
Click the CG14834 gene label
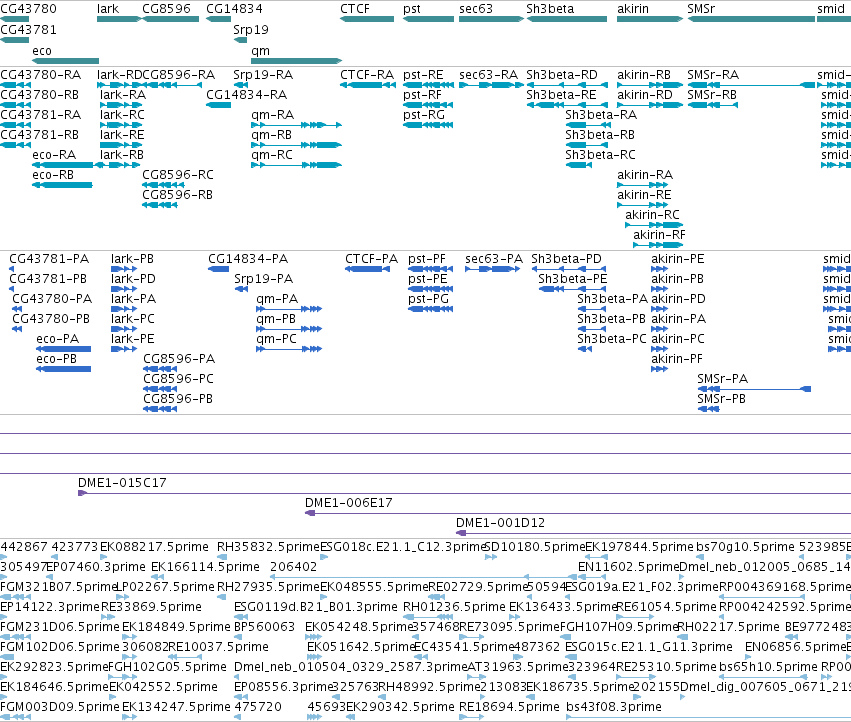point(234,9)
